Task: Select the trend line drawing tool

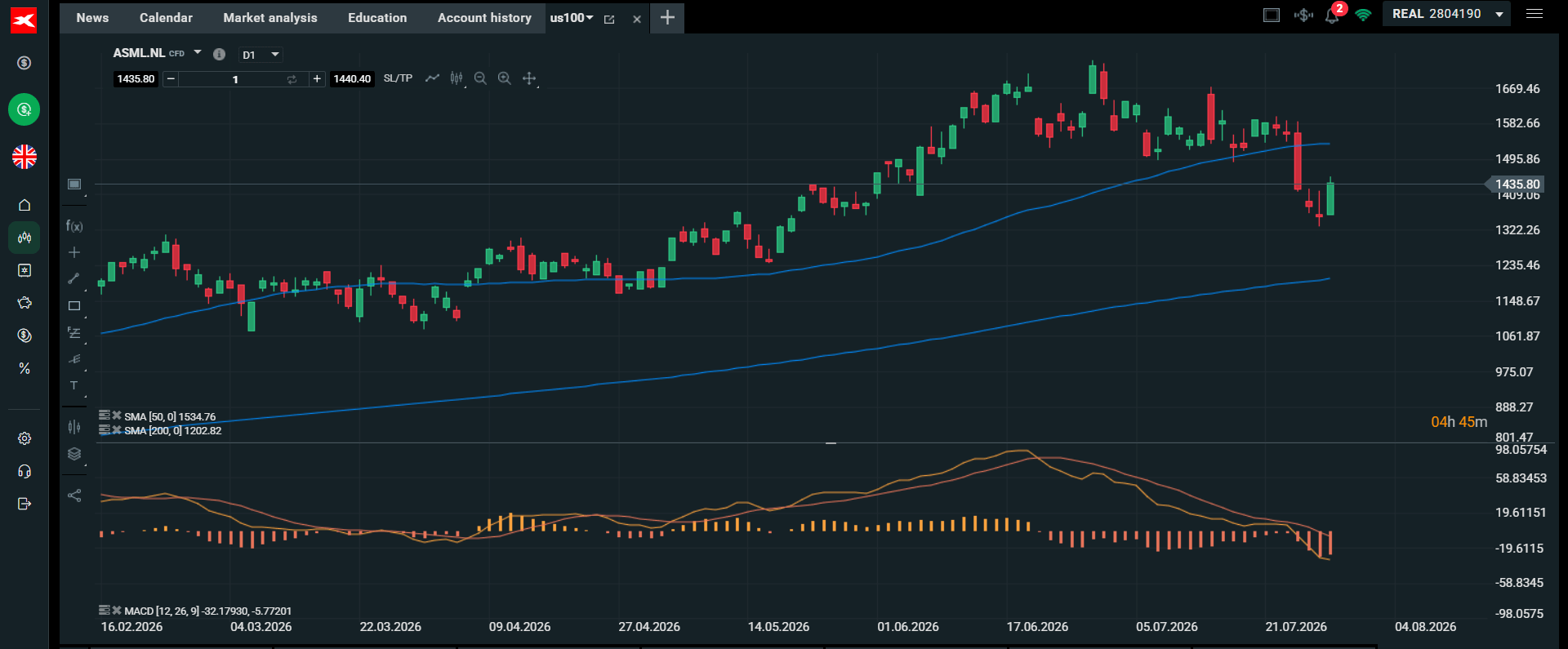Action: point(73,278)
